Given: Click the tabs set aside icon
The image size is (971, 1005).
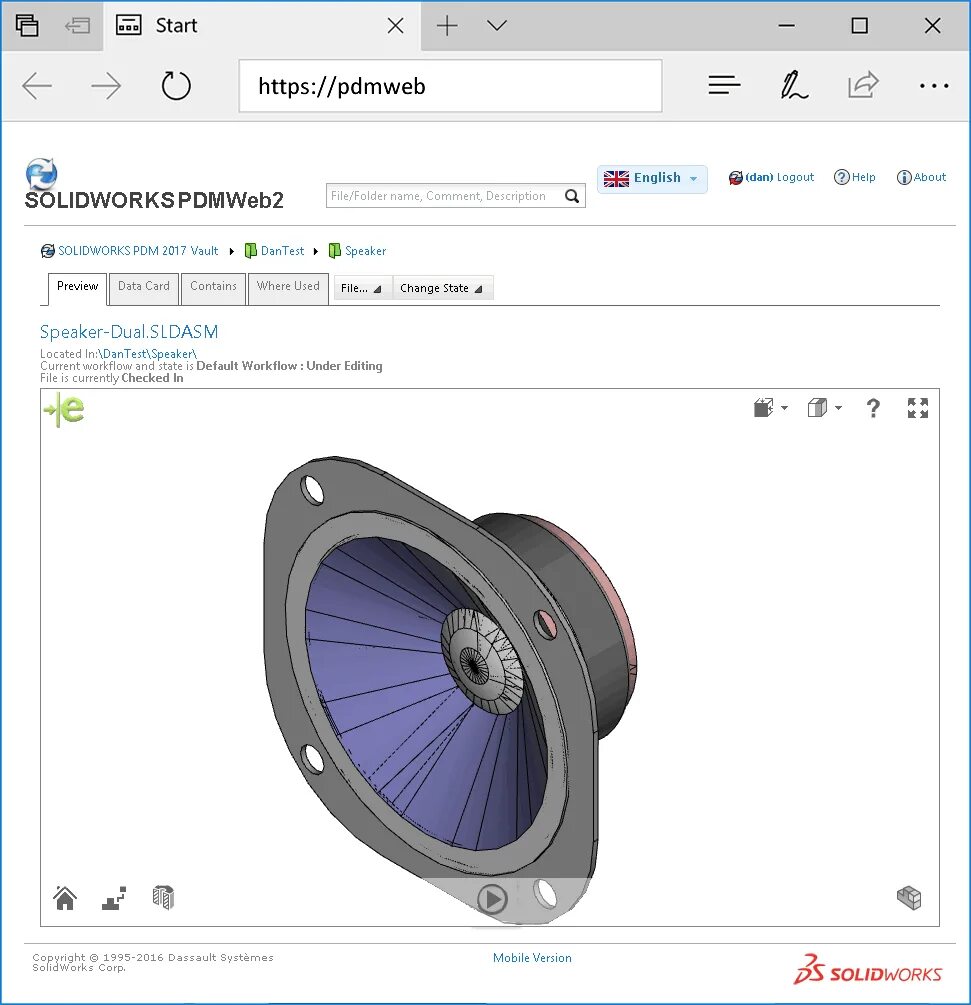Looking at the screenshot, I should [x=27, y=26].
